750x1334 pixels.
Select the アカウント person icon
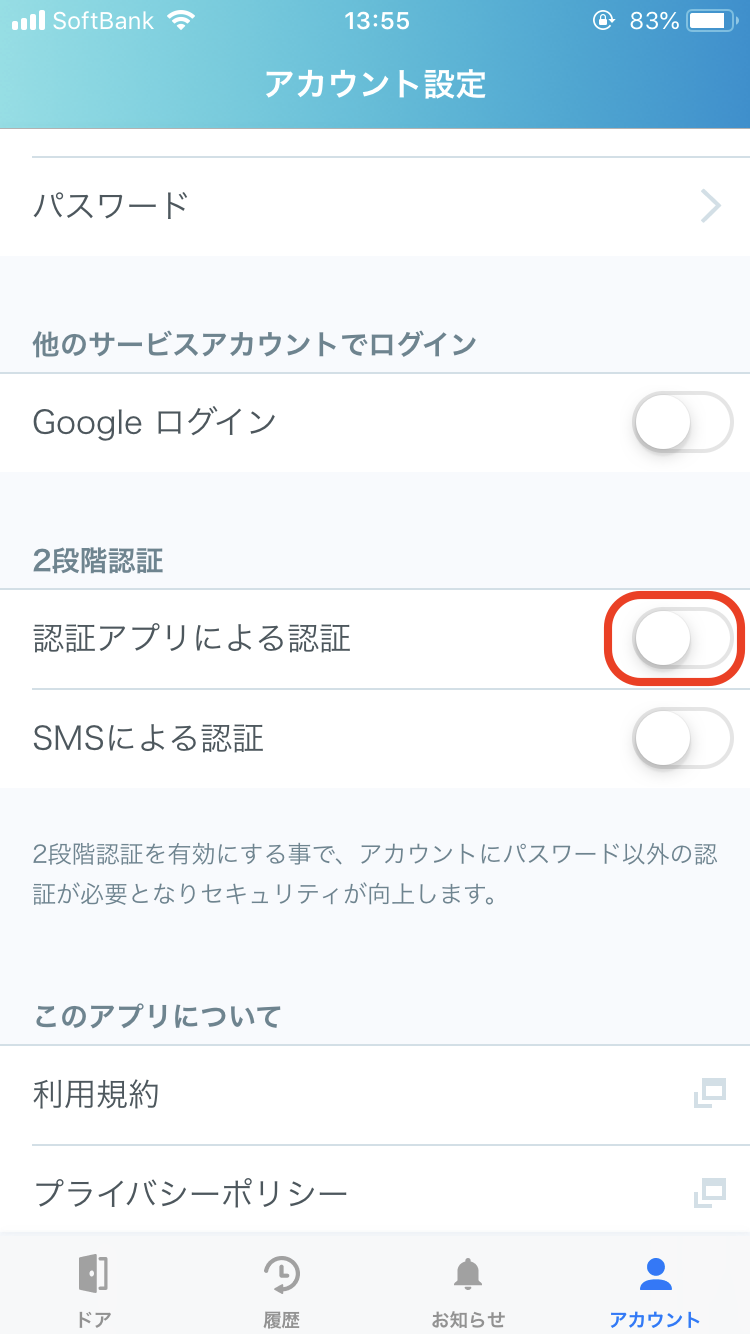[655, 1273]
